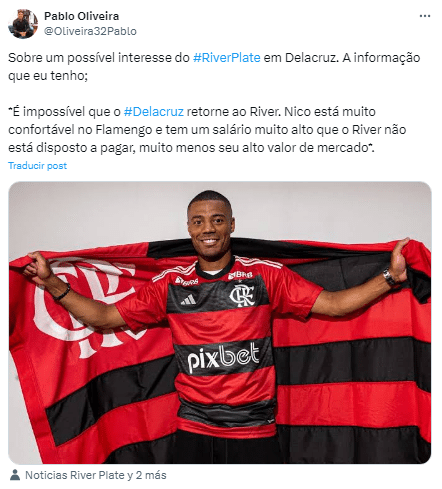This screenshot has width=442, height=489.
Task: Open the attached Flamengo player photo
Action: click(x=220, y=322)
